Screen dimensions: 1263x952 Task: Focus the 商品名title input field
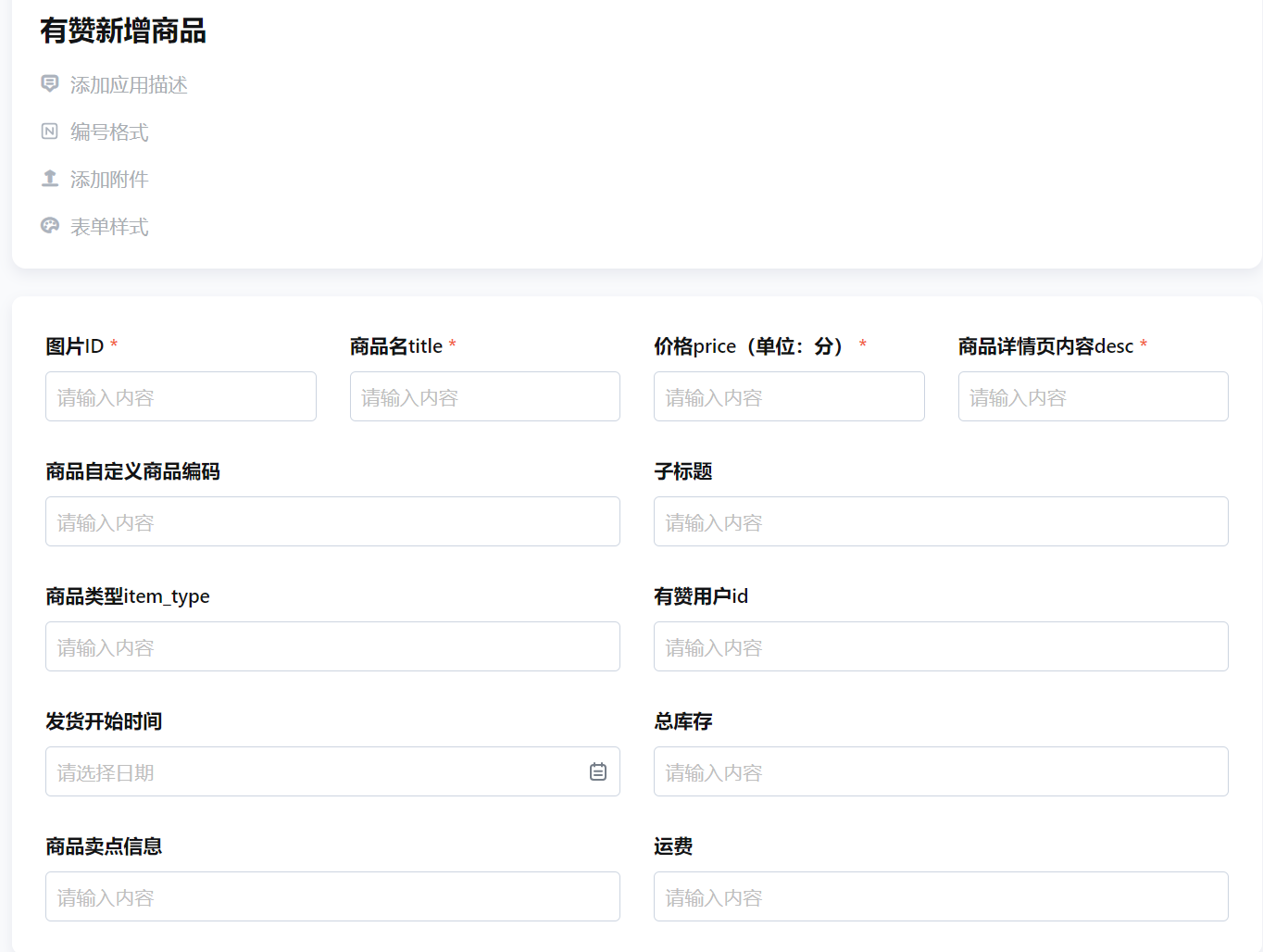pos(485,396)
